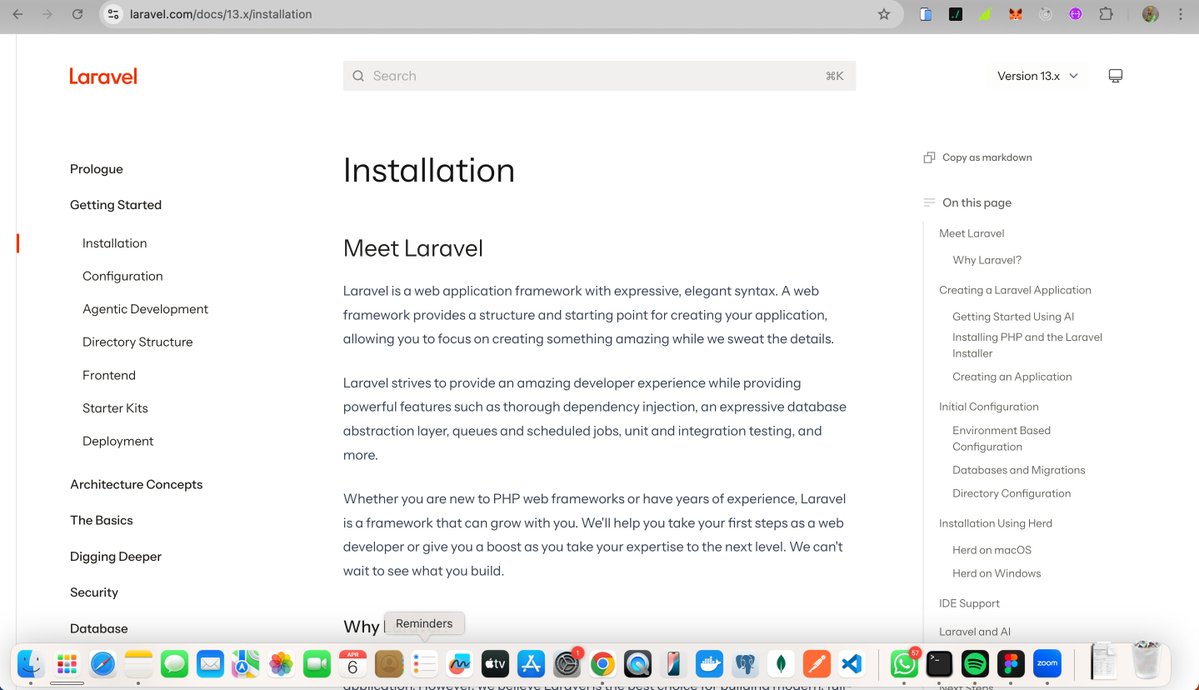Open the Chrome three-dot menu
The image size is (1199, 690).
[1181, 14]
